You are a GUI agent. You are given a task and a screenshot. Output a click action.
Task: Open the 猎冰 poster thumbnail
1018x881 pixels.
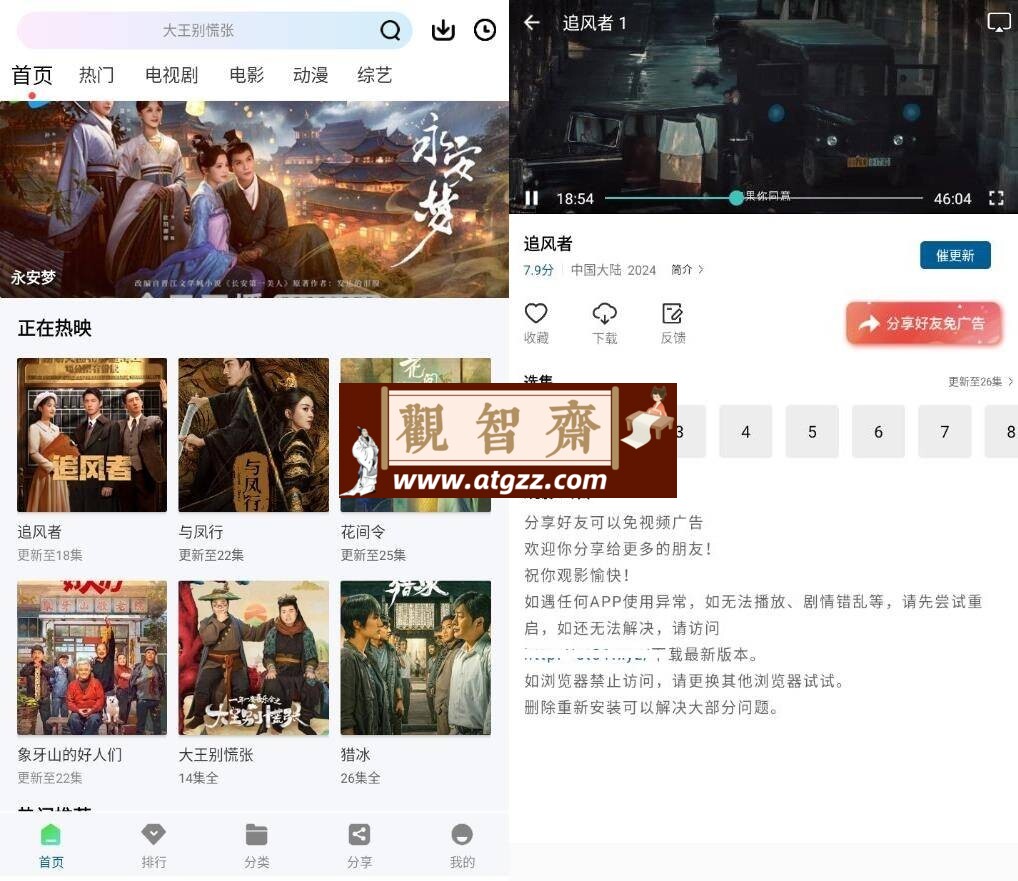[x=416, y=658]
